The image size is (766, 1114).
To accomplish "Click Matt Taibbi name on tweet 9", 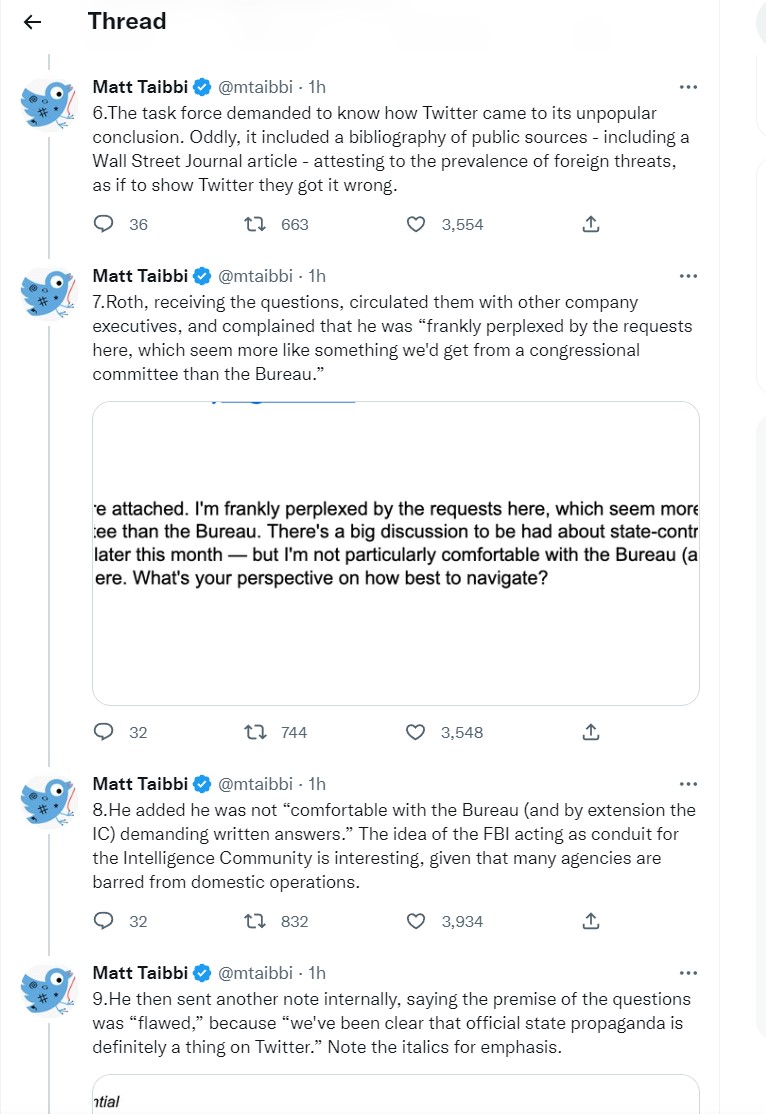I will pos(140,973).
